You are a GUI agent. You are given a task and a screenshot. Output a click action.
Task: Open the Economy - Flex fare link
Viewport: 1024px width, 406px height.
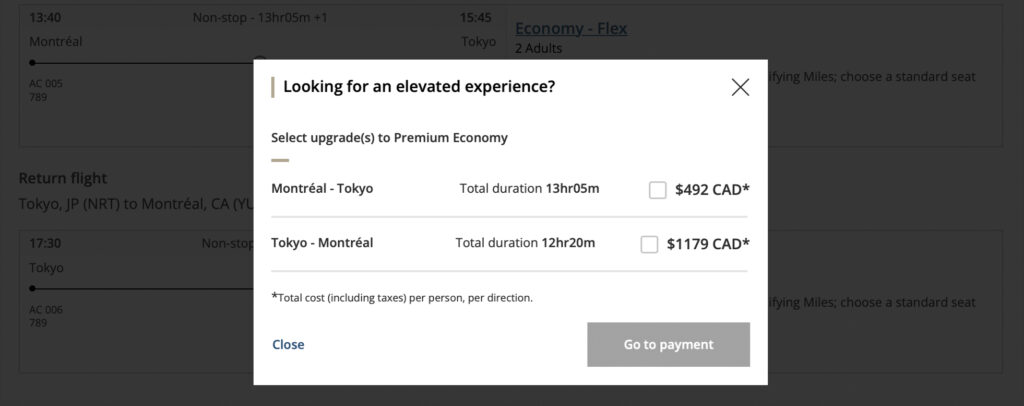click(x=571, y=28)
